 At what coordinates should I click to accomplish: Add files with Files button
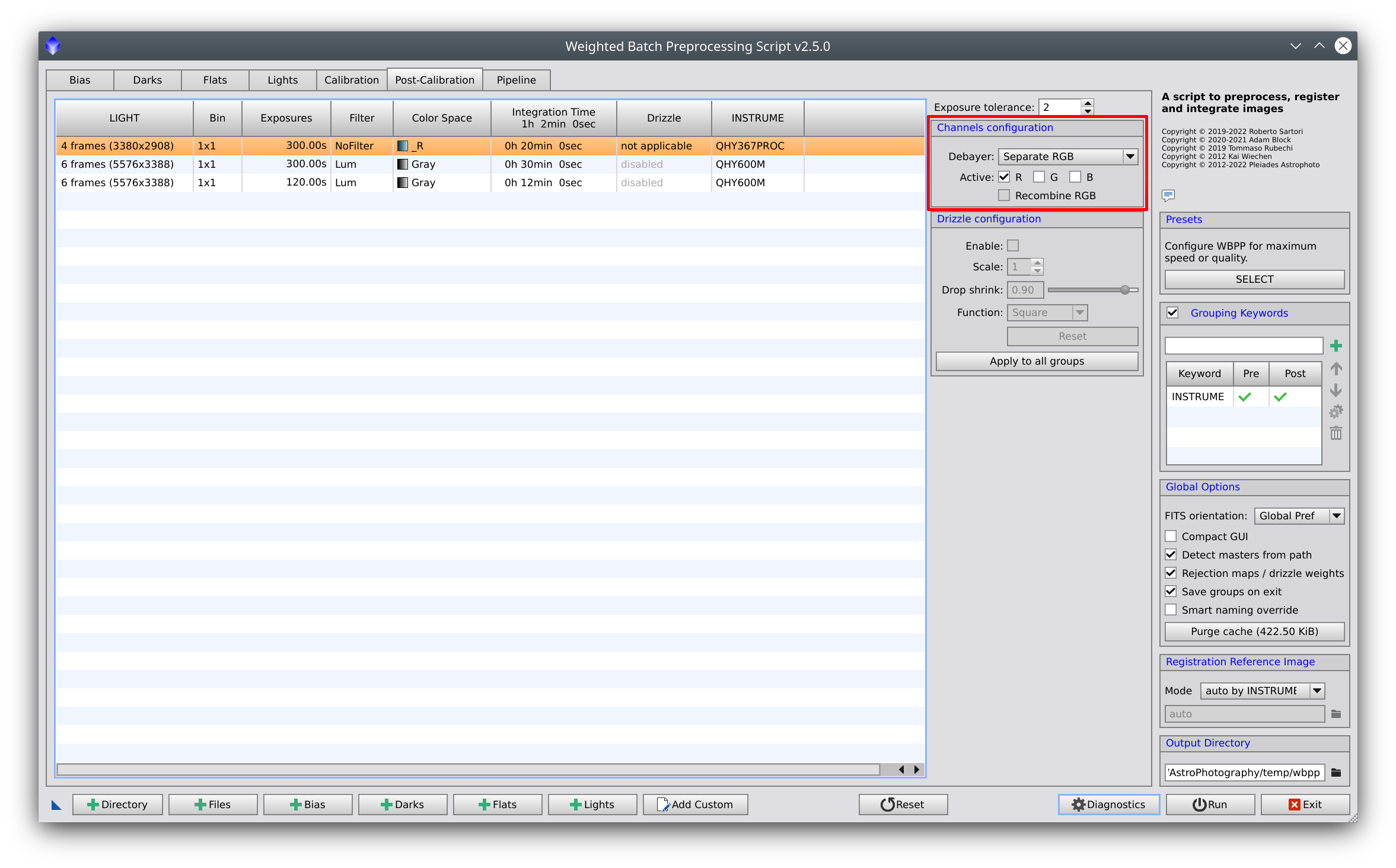coord(212,805)
